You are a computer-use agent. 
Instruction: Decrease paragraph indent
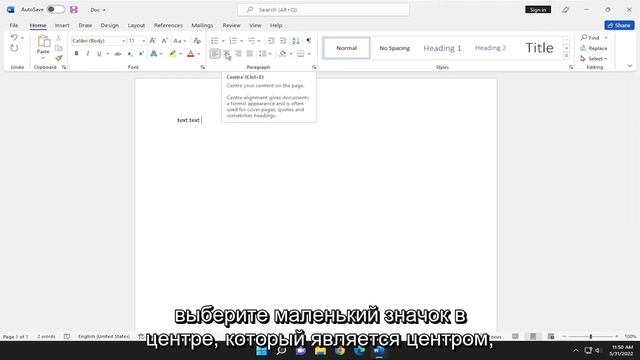pyautogui.click(x=271, y=40)
